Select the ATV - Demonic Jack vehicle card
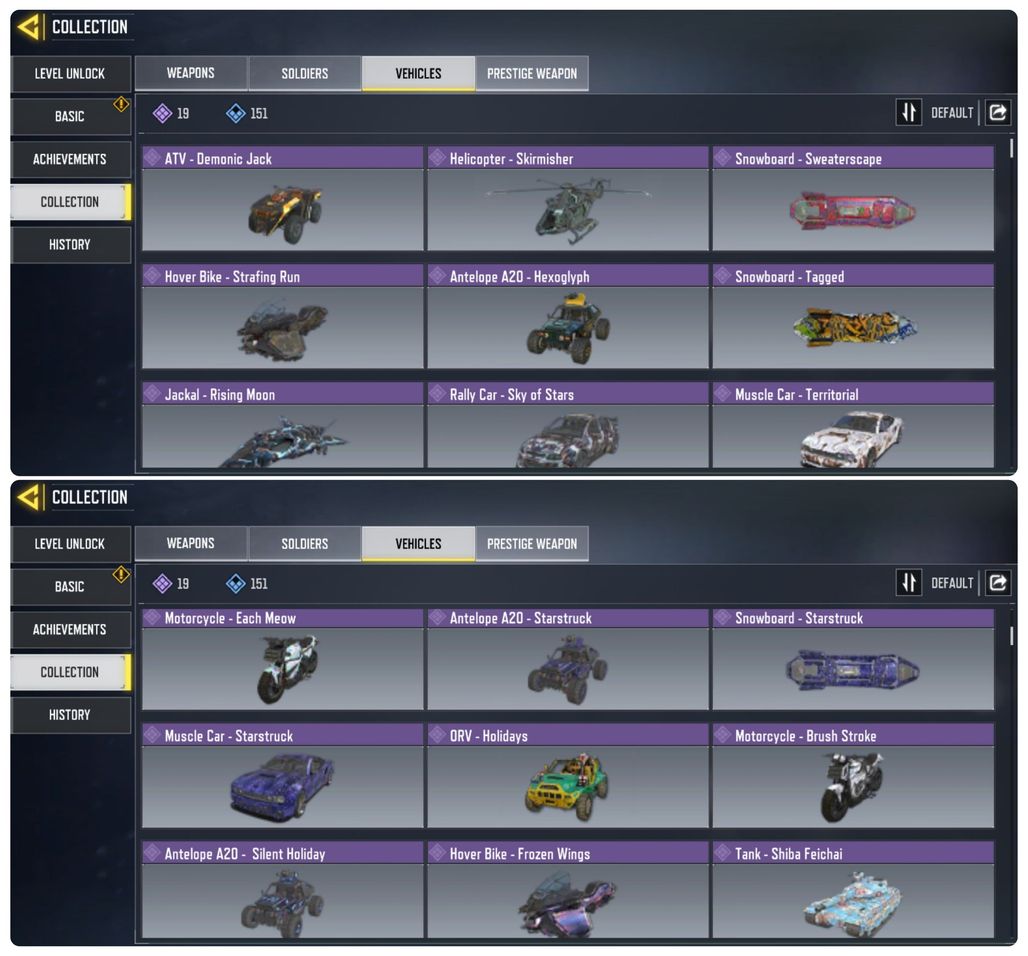 pyautogui.click(x=283, y=198)
